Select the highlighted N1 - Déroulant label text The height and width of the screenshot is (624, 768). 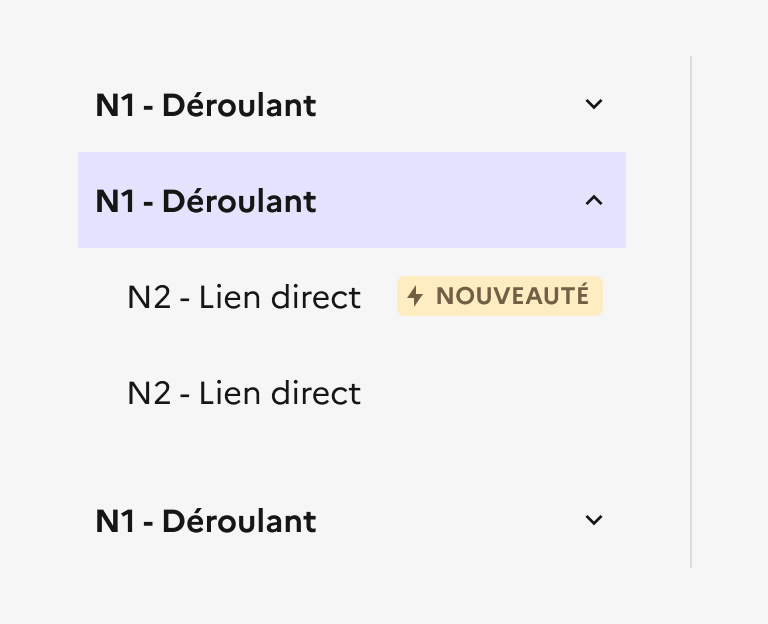(x=206, y=201)
